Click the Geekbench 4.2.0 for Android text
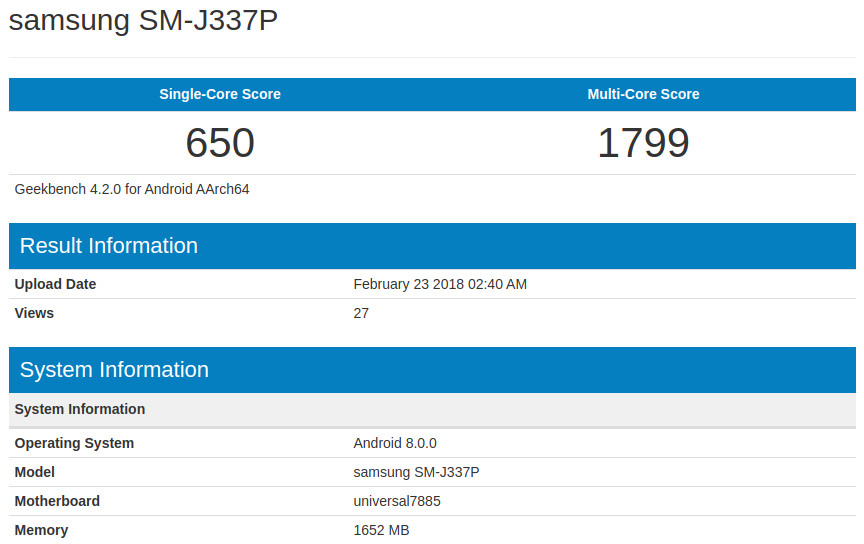 coord(132,189)
